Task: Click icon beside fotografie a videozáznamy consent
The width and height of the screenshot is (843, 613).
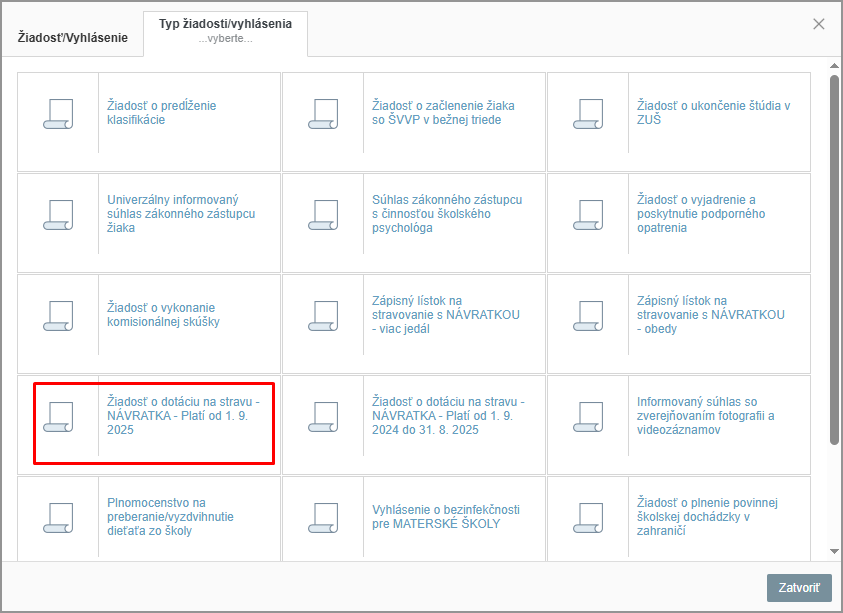Action: 588,416
